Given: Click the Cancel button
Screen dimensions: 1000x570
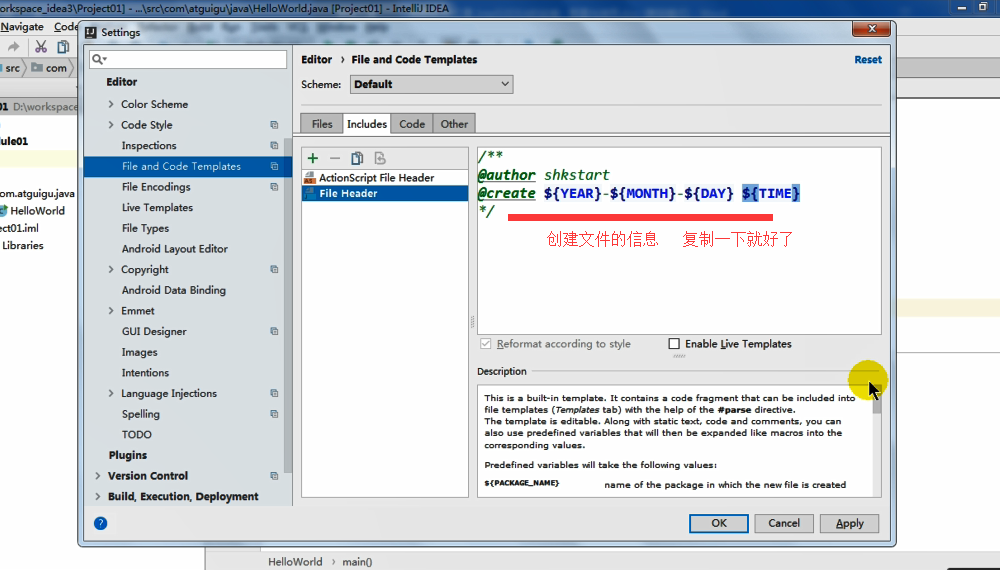Looking at the screenshot, I should 784,523.
